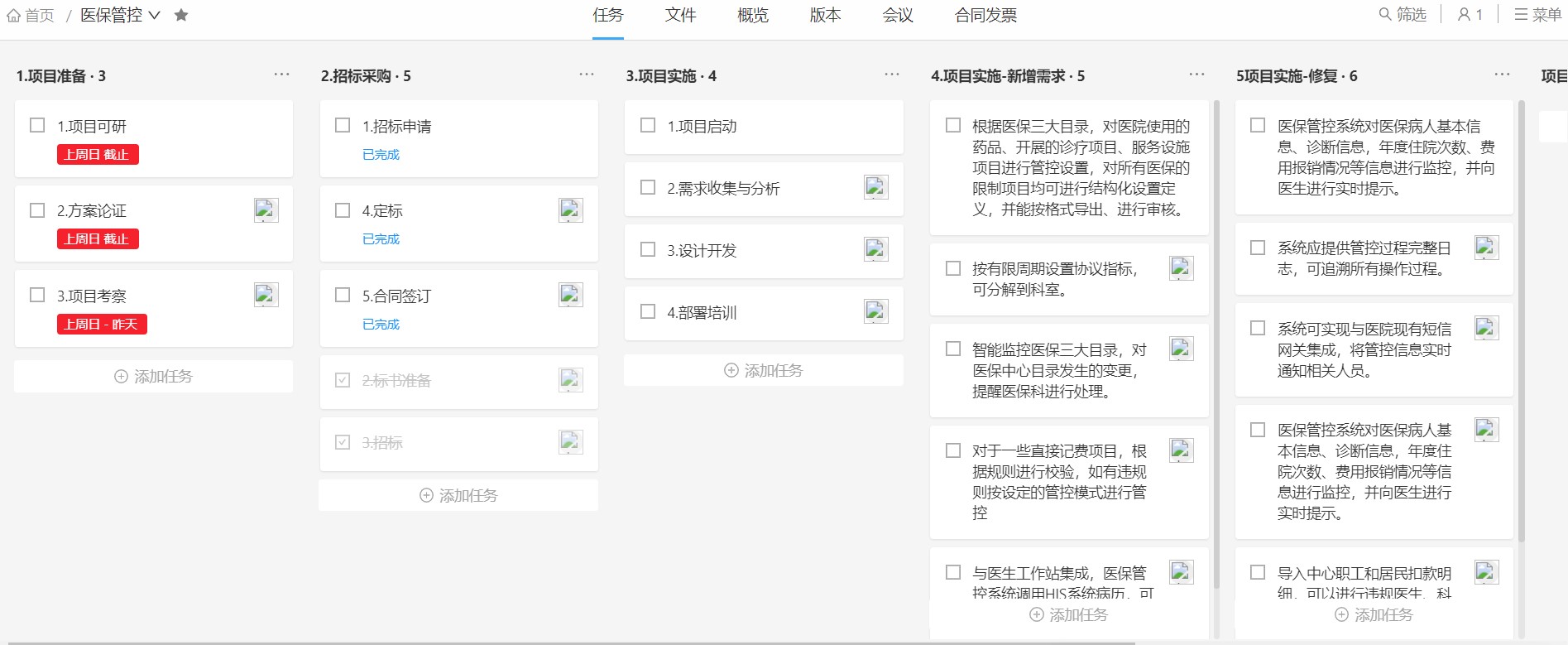Click assignee avatar on 2.需求收集与分析 card
The image size is (1568, 645).
click(876, 187)
